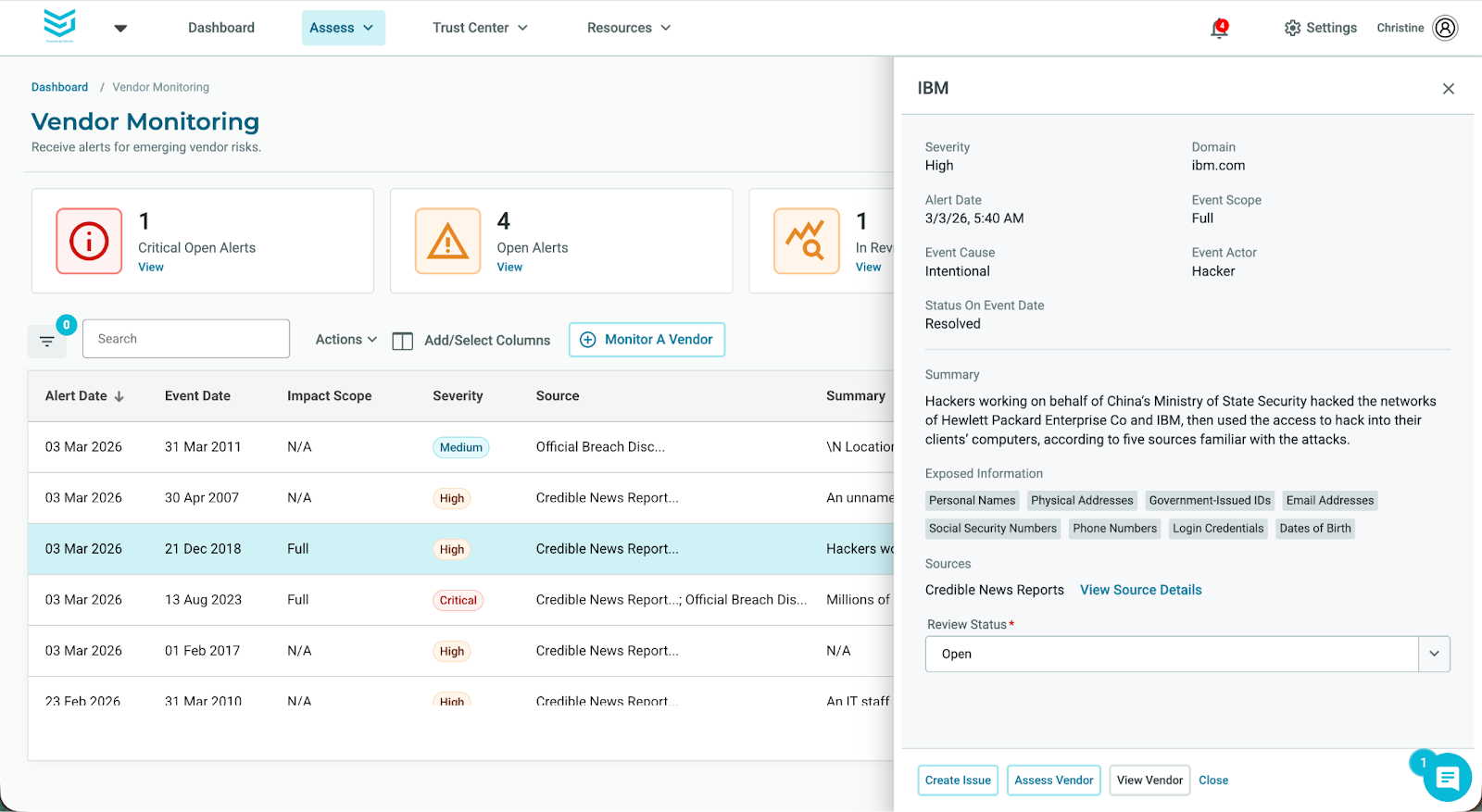Click into the Search input field
This screenshot has width=1482, height=812.
click(x=186, y=339)
